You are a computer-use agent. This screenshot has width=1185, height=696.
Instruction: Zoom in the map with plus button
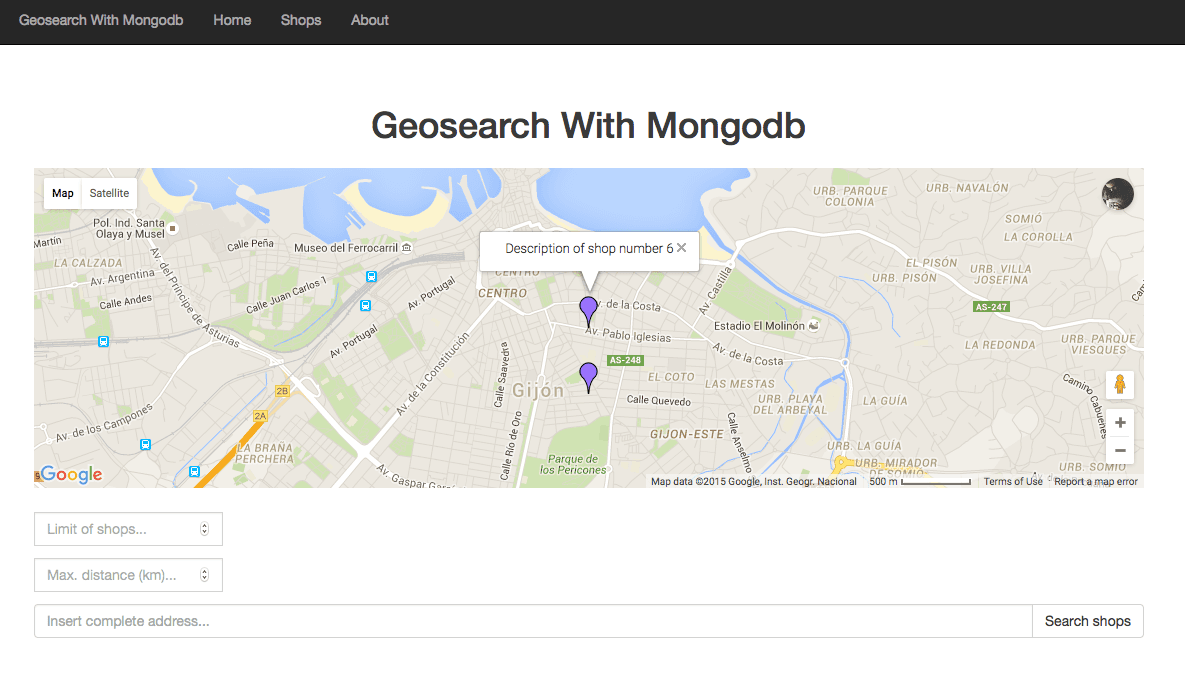click(x=1120, y=423)
